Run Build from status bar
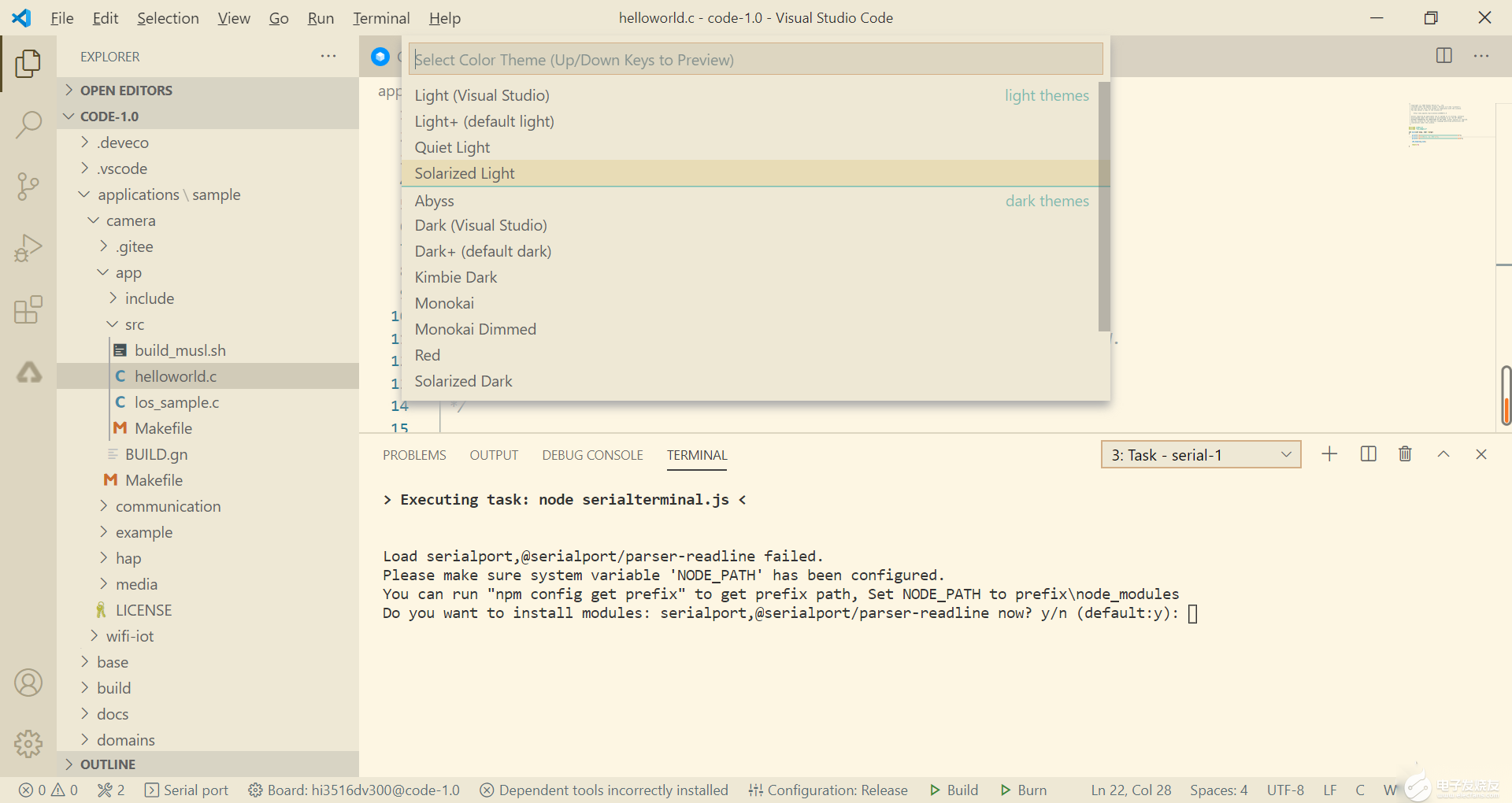The height and width of the screenshot is (803, 1512). tap(954, 790)
